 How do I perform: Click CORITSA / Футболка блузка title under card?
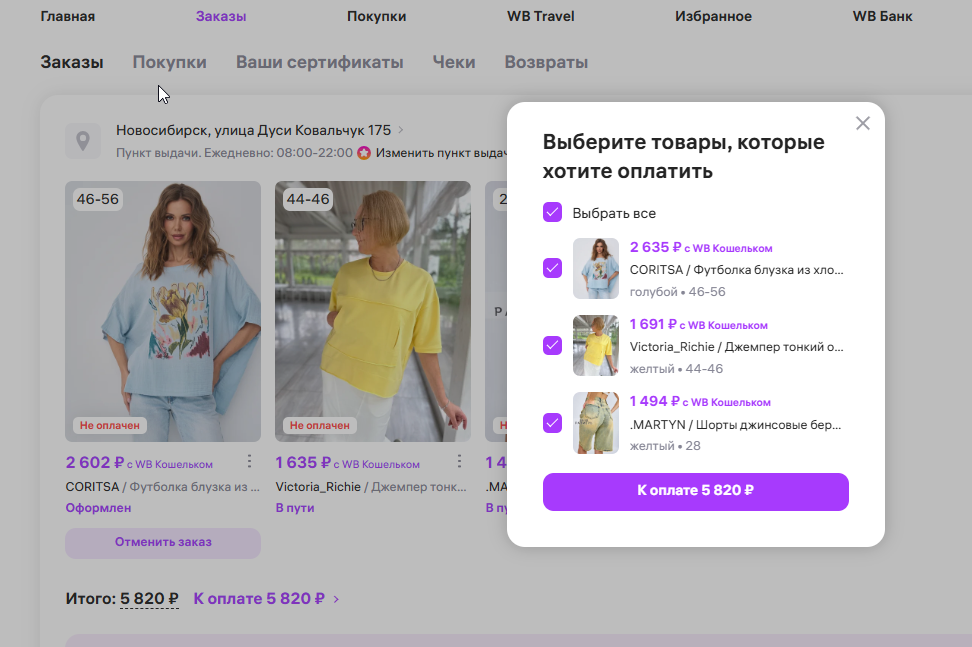(162, 487)
